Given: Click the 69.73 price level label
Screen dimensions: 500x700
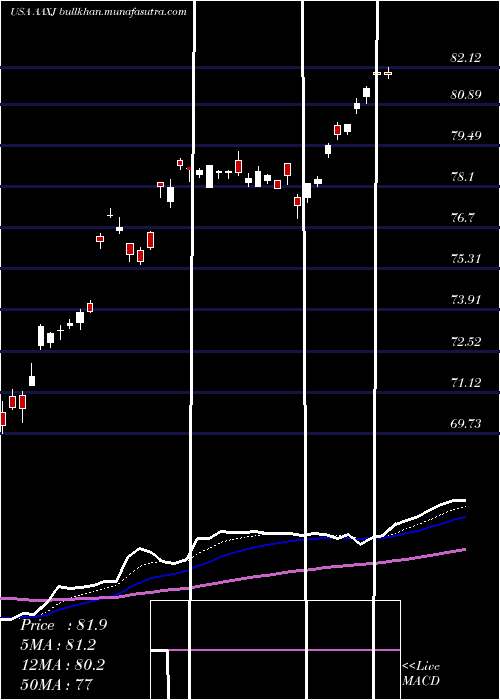Looking at the screenshot, I should coord(466,424).
